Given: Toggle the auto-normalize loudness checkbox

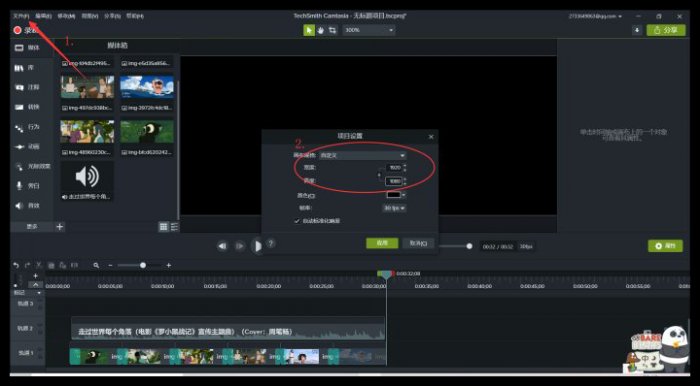Looking at the screenshot, I should [x=297, y=221].
